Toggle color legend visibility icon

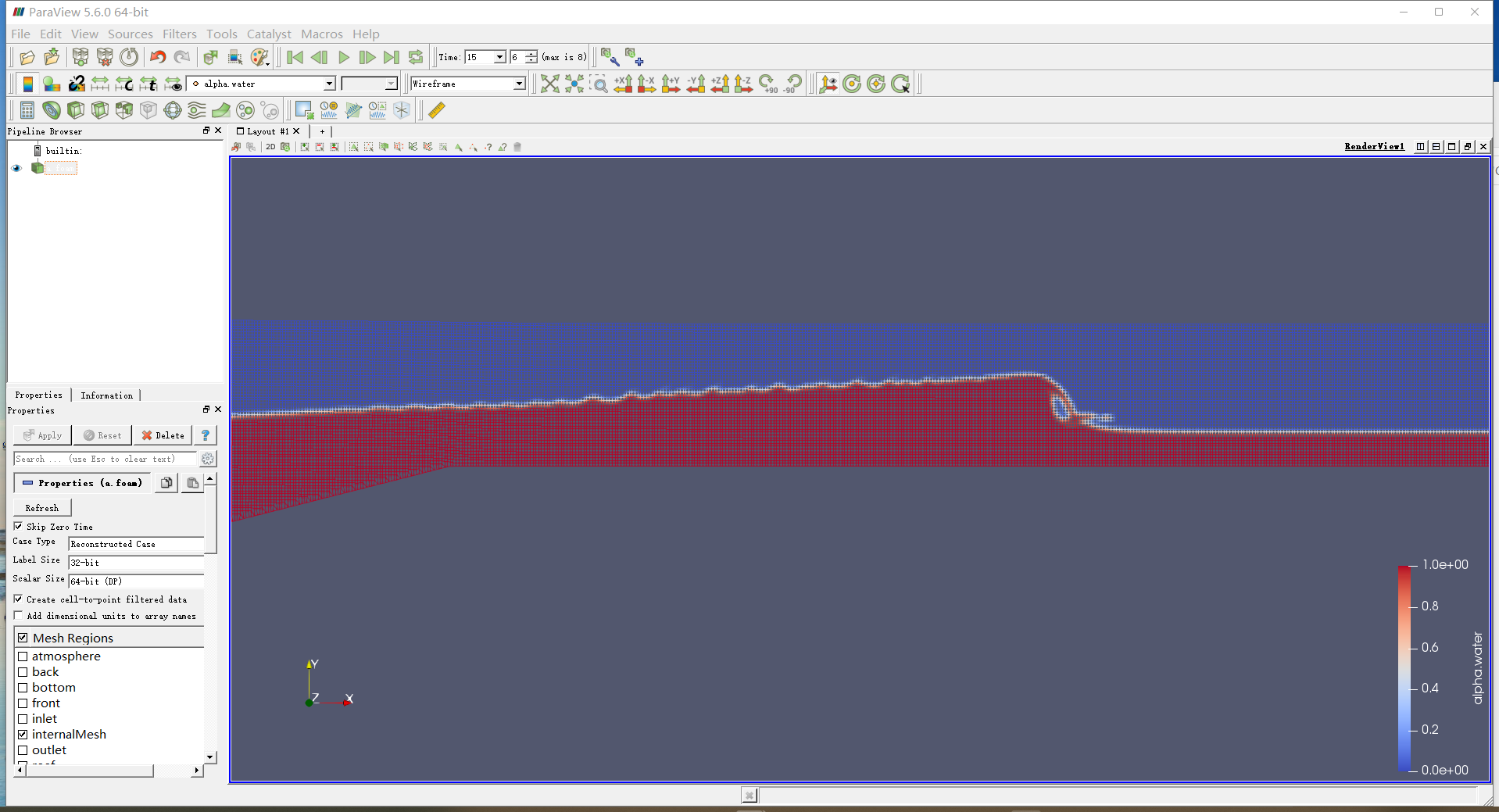[28, 84]
